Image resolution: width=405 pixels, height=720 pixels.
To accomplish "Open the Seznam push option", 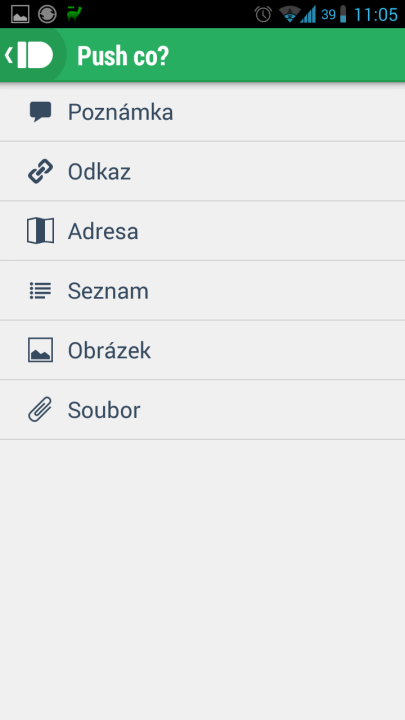I will 202,291.
